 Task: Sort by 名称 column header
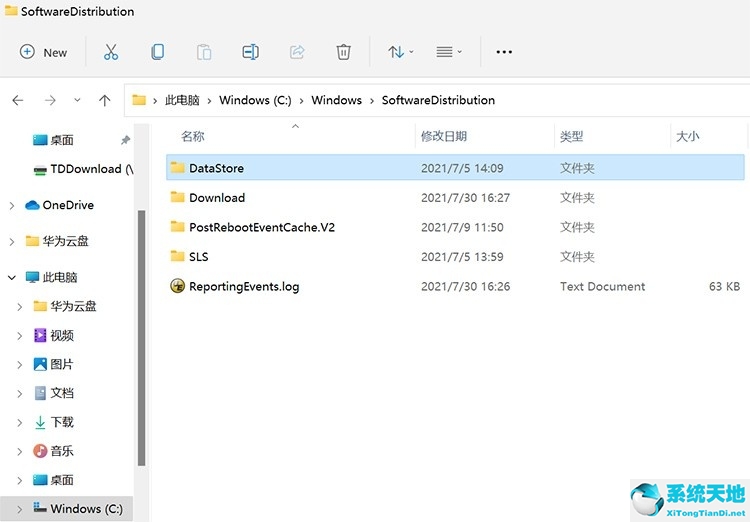(193, 136)
